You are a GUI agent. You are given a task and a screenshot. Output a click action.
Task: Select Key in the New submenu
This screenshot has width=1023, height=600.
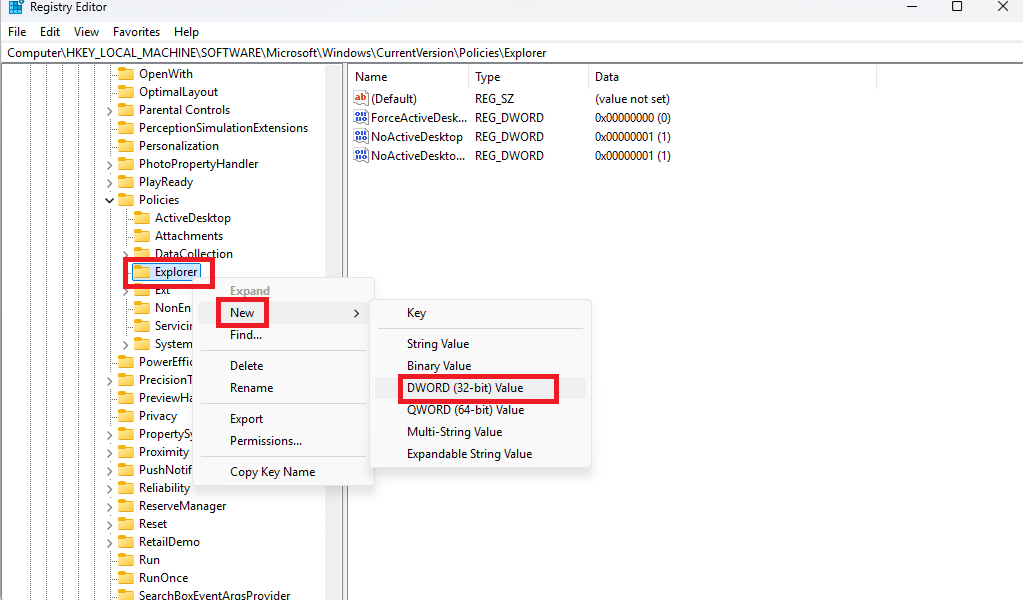[x=480, y=313]
